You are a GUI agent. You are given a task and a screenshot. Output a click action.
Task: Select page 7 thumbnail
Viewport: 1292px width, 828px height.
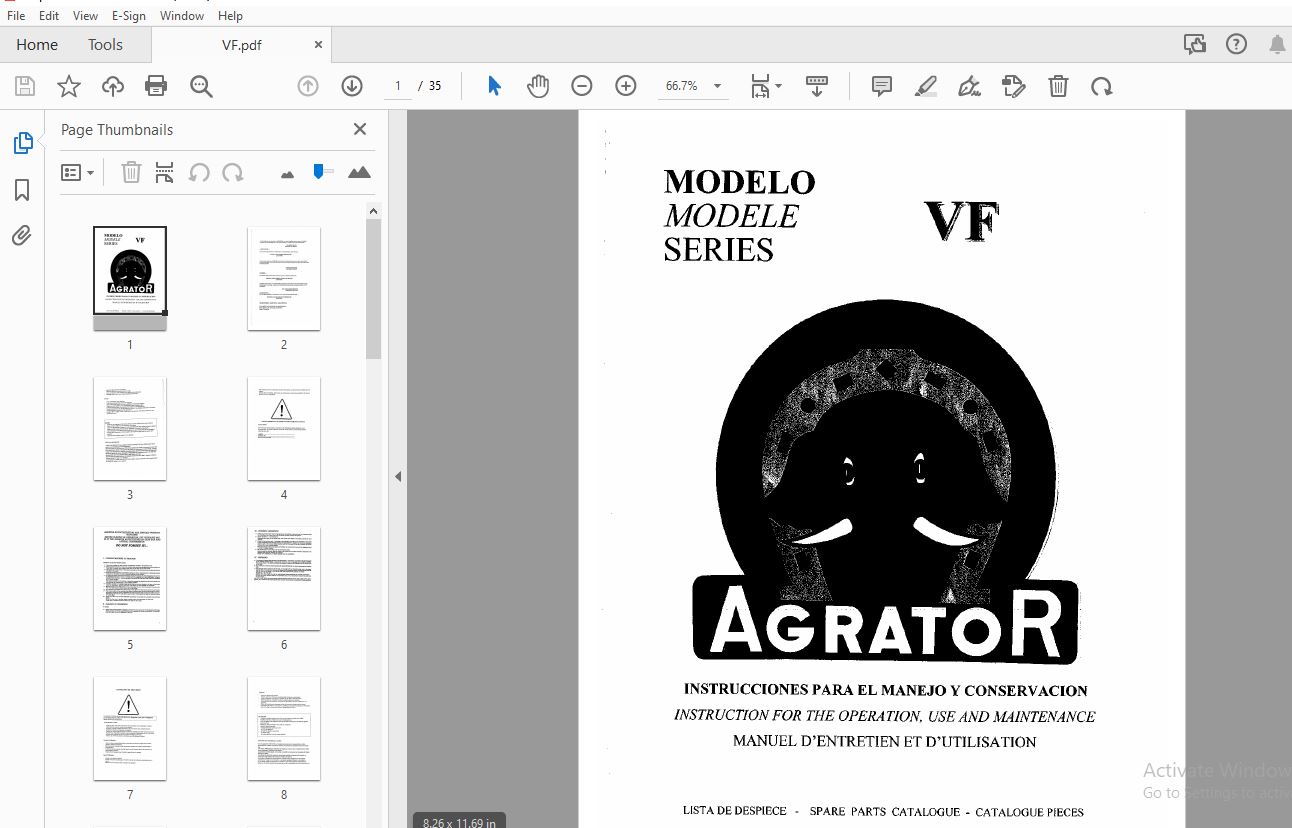pyautogui.click(x=130, y=728)
